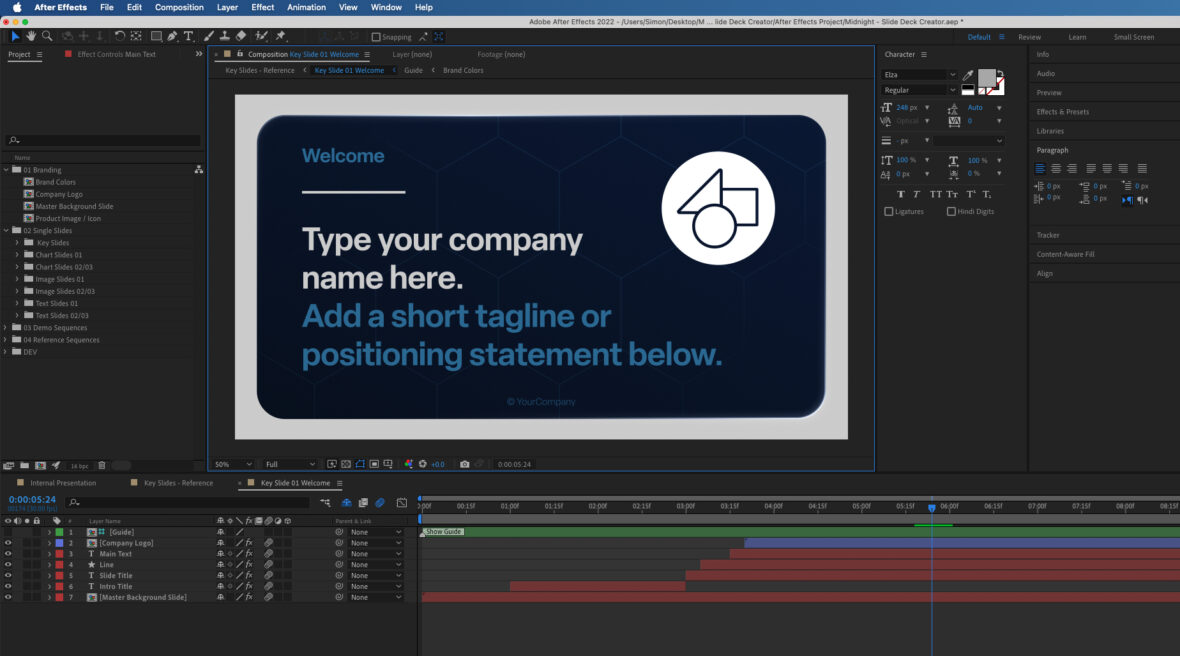
Task: Open the Animation menu
Action: point(306,8)
